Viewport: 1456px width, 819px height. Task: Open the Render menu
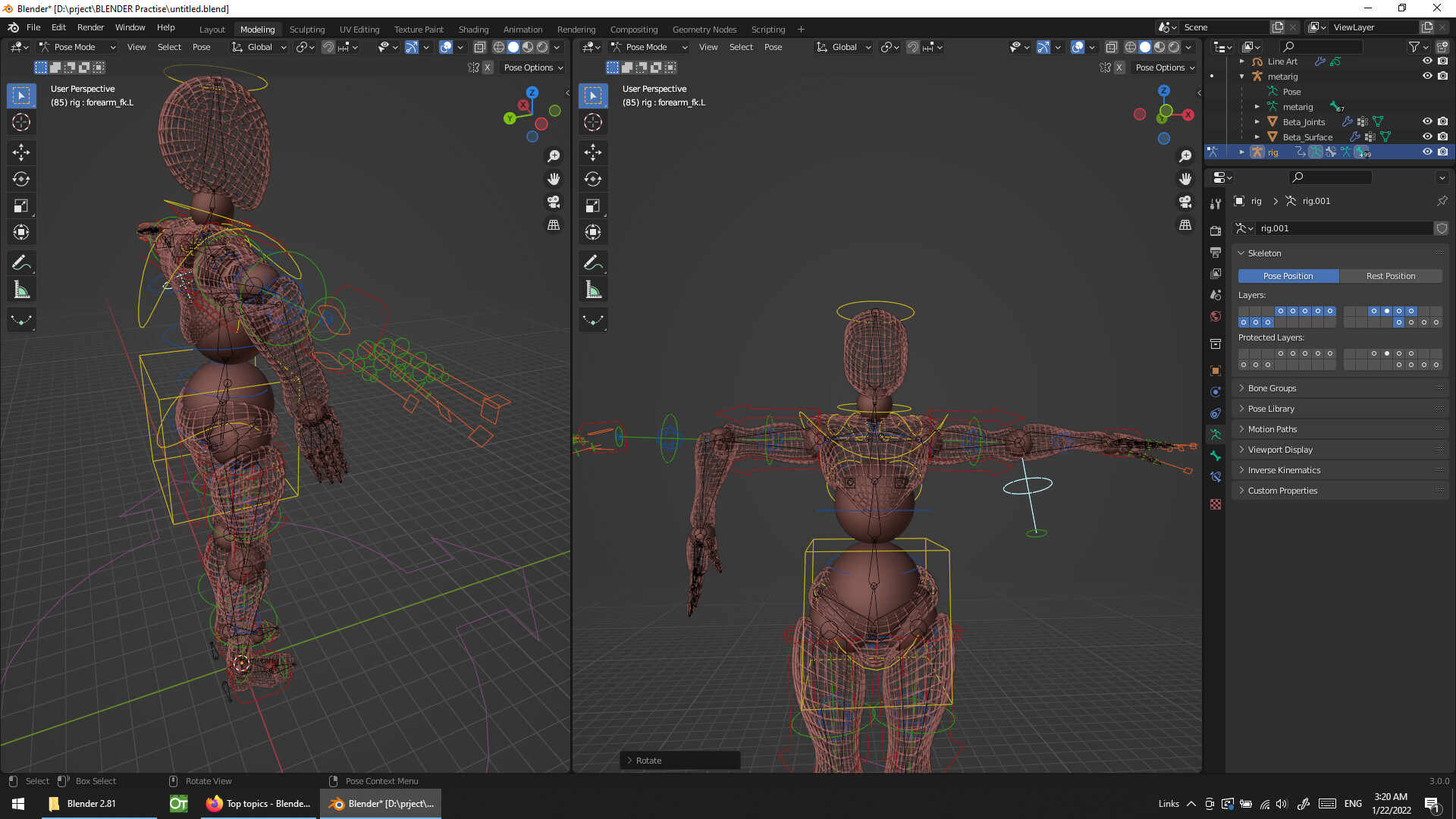[90, 27]
